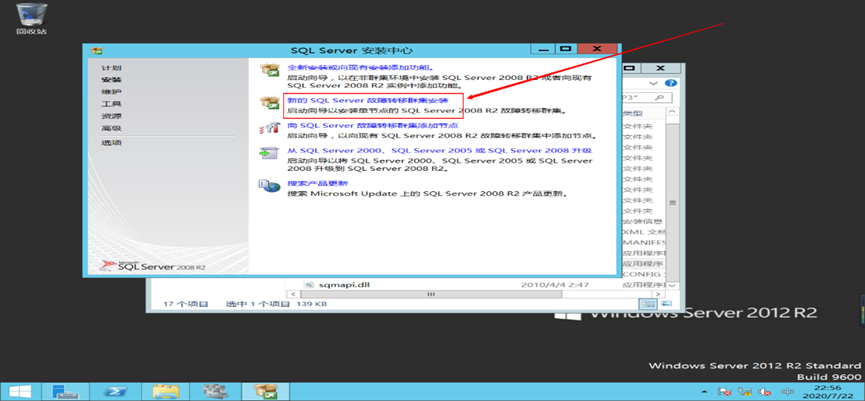865x401 pixels.
Task: Click the 搜索产品更新 link
Action: (x=317, y=183)
